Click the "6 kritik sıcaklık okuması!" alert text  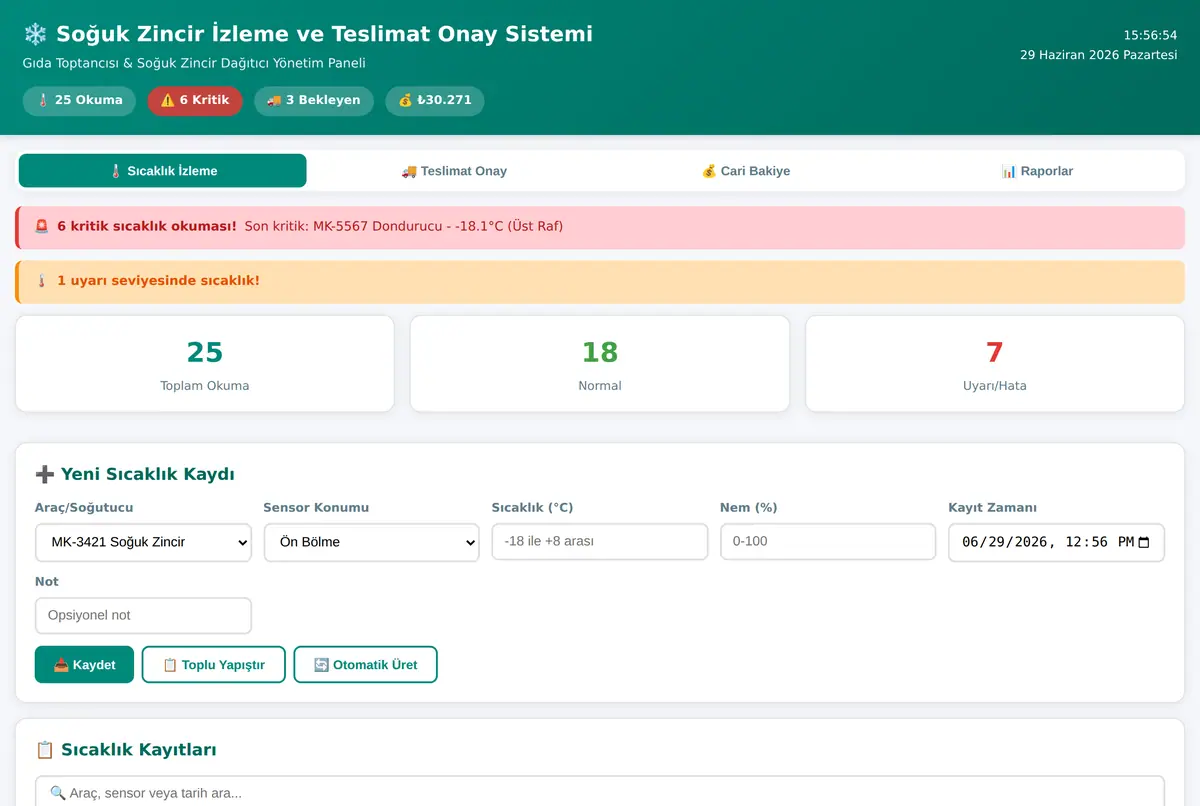pyautogui.click(x=147, y=226)
